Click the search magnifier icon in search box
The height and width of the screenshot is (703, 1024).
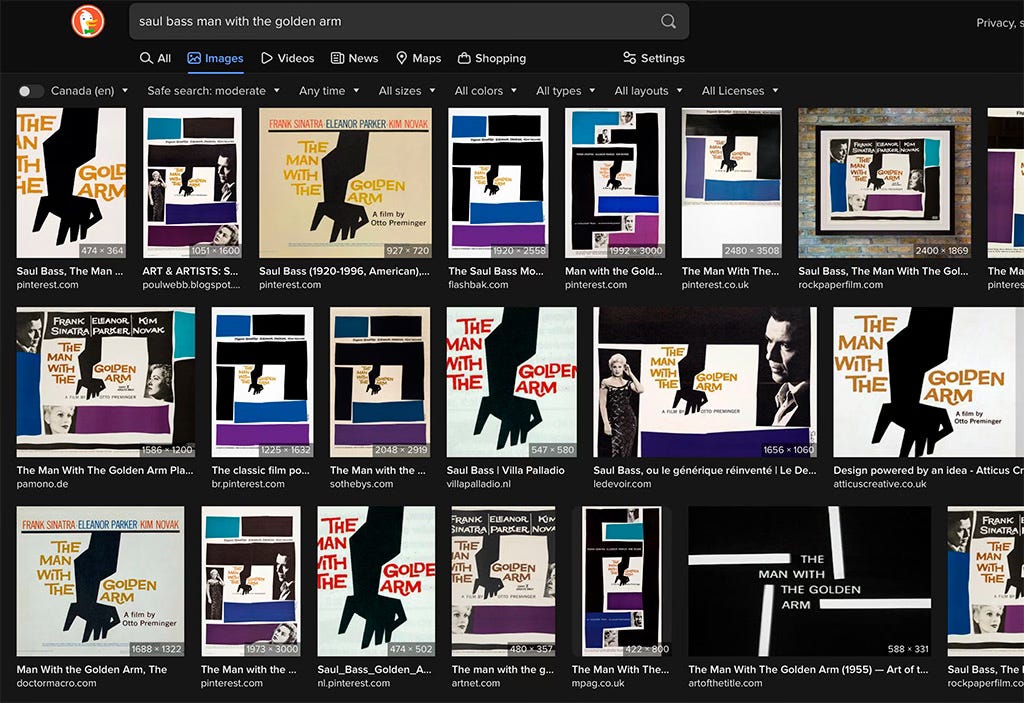[668, 21]
